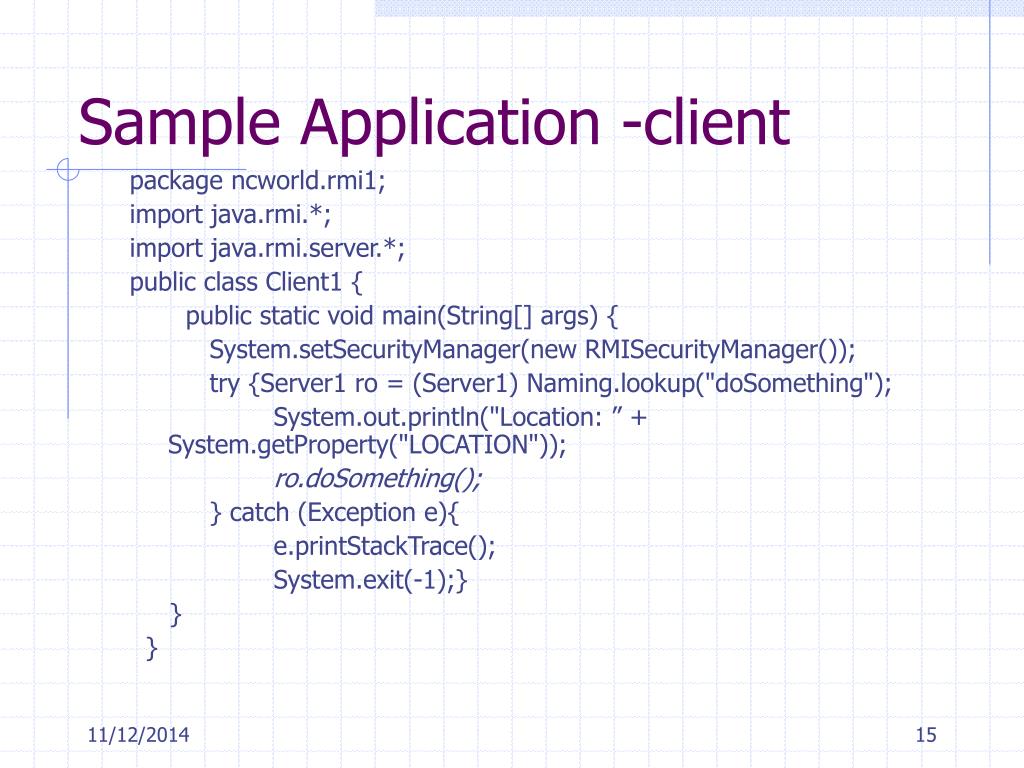Click the 'import java.rmi.*;' line
Image resolution: width=1024 pixels, height=768 pixels.
click(x=230, y=215)
